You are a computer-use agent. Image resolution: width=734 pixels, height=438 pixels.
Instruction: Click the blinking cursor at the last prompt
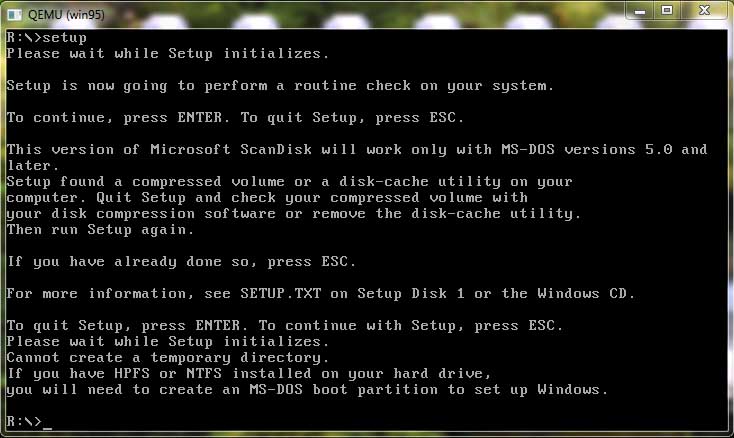(x=47, y=424)
